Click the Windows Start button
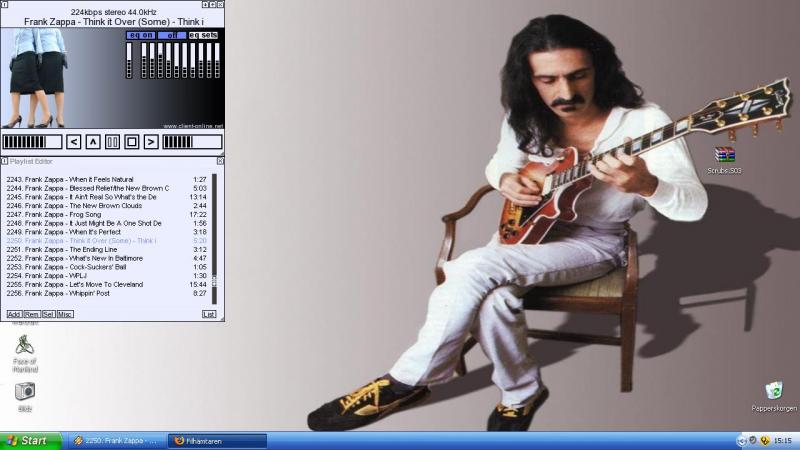800x450 pixels. [27, 440]
